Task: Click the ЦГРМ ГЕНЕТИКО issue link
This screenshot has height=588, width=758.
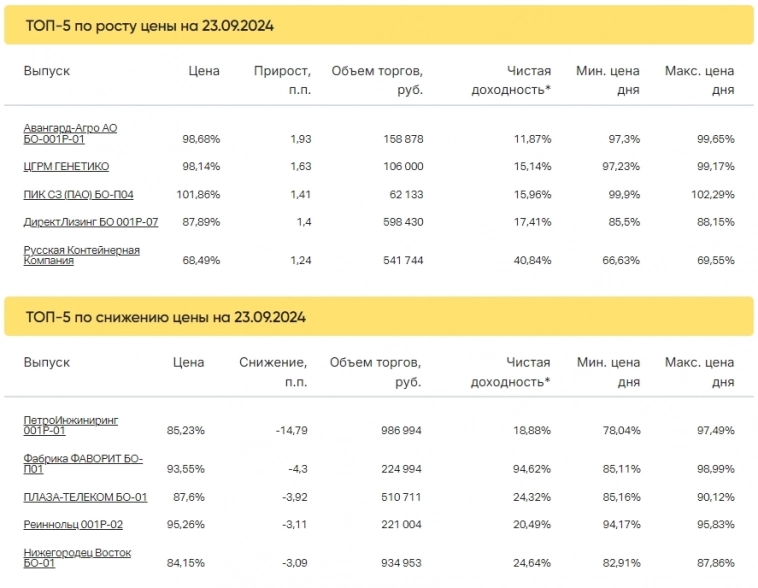Action: [66, 166]
